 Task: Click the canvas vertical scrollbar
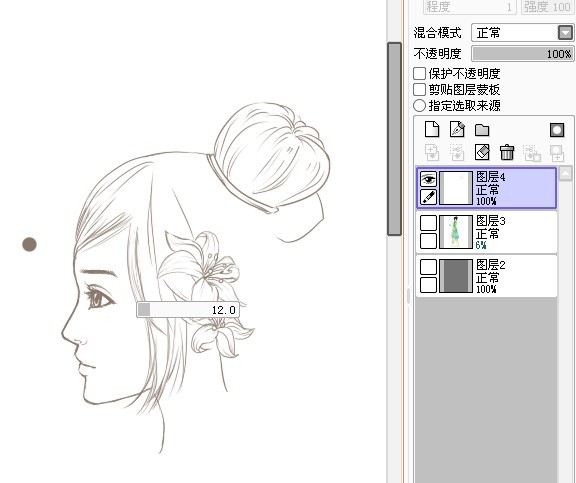click(395, 139)
